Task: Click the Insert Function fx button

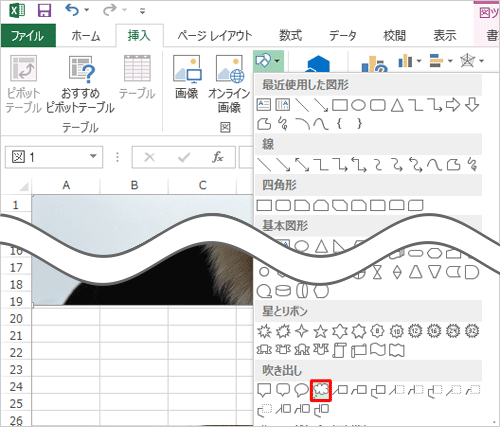Action: [217, 157]
